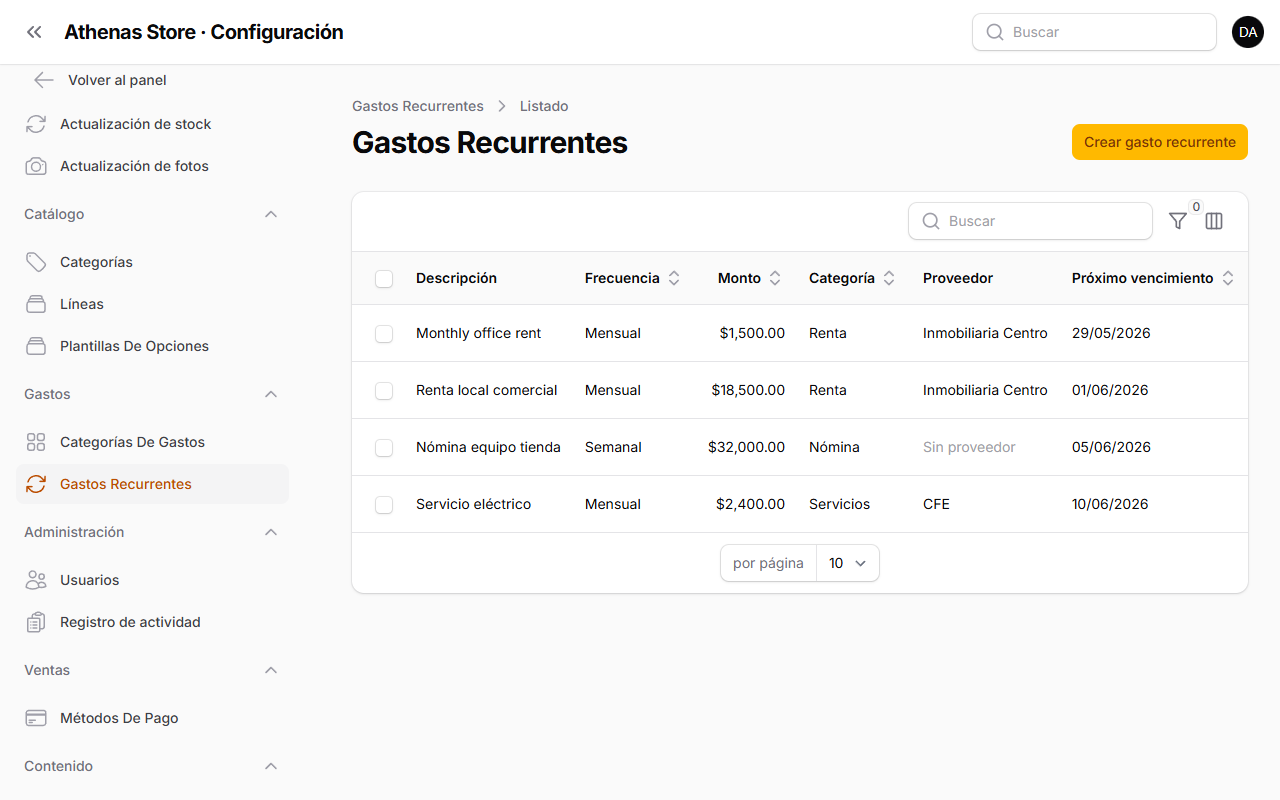
Task: Check the Renta local comercial row
Action: tap(384, 391)
